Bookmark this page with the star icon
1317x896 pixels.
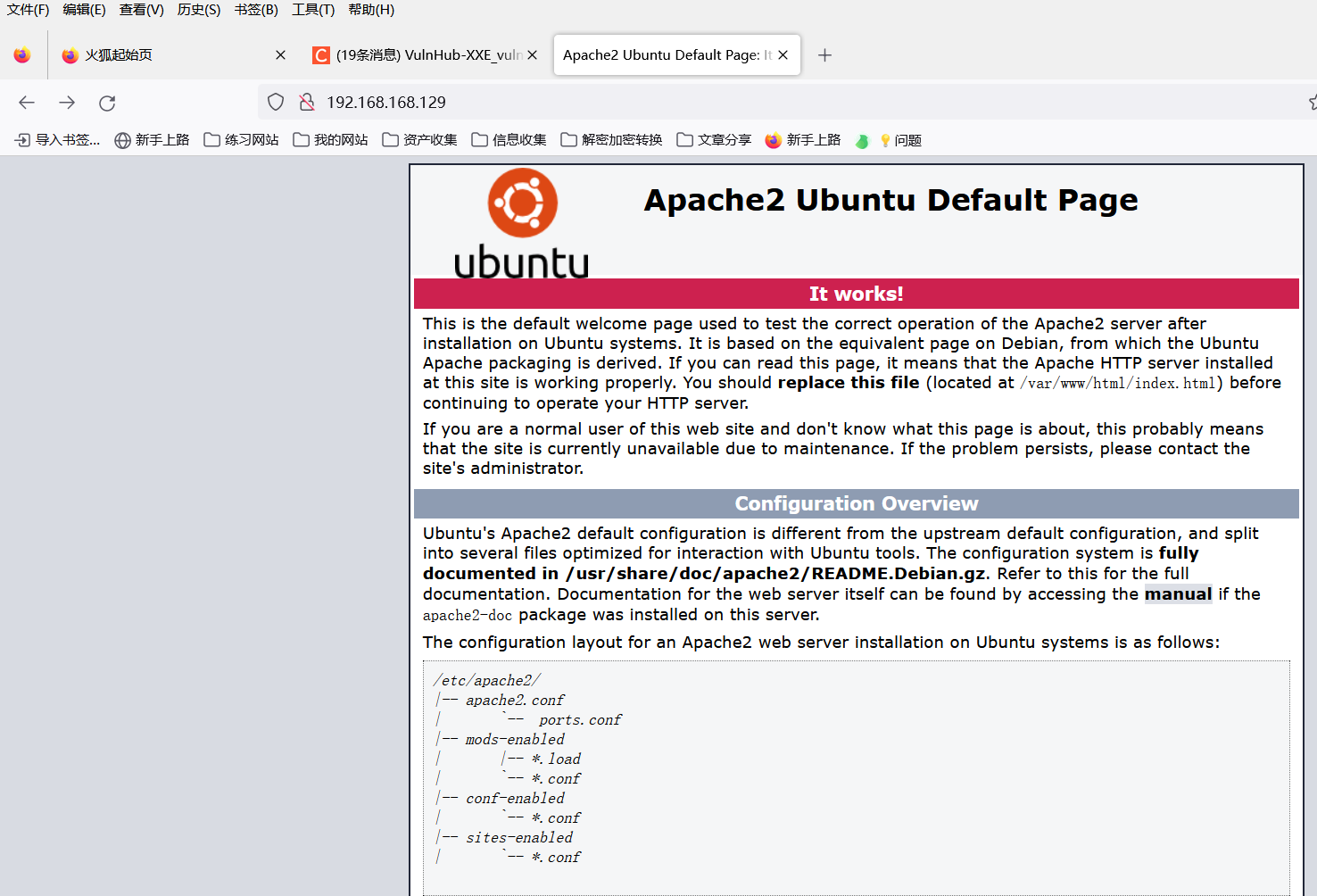(x=1313, y=103)
